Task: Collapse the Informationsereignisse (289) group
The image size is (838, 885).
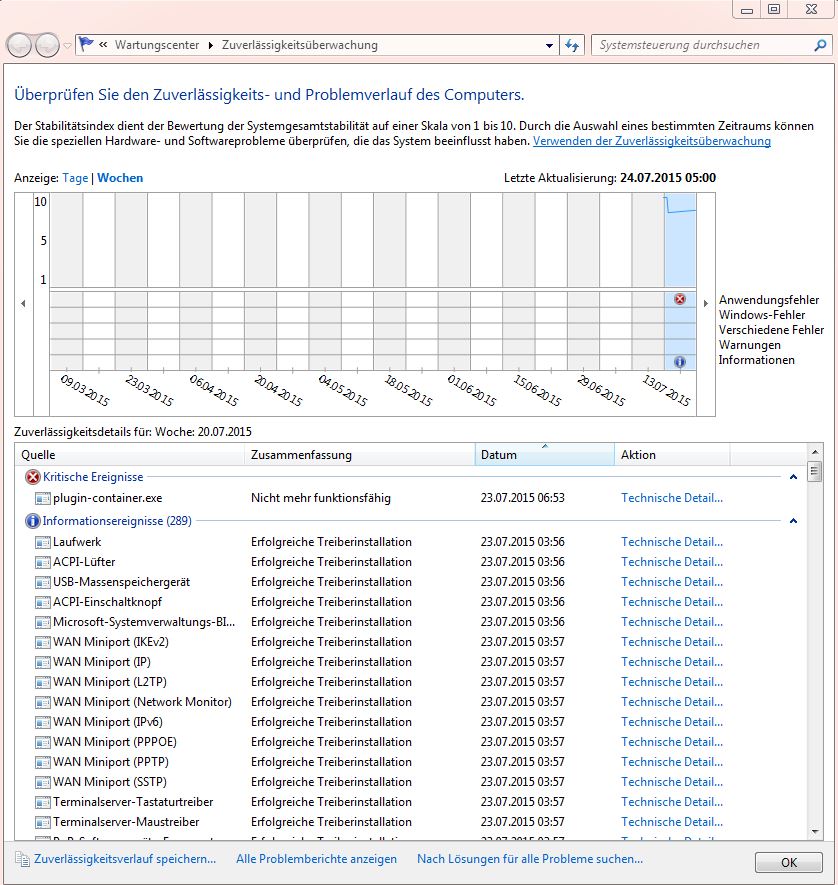Action: tap(793, 521)
